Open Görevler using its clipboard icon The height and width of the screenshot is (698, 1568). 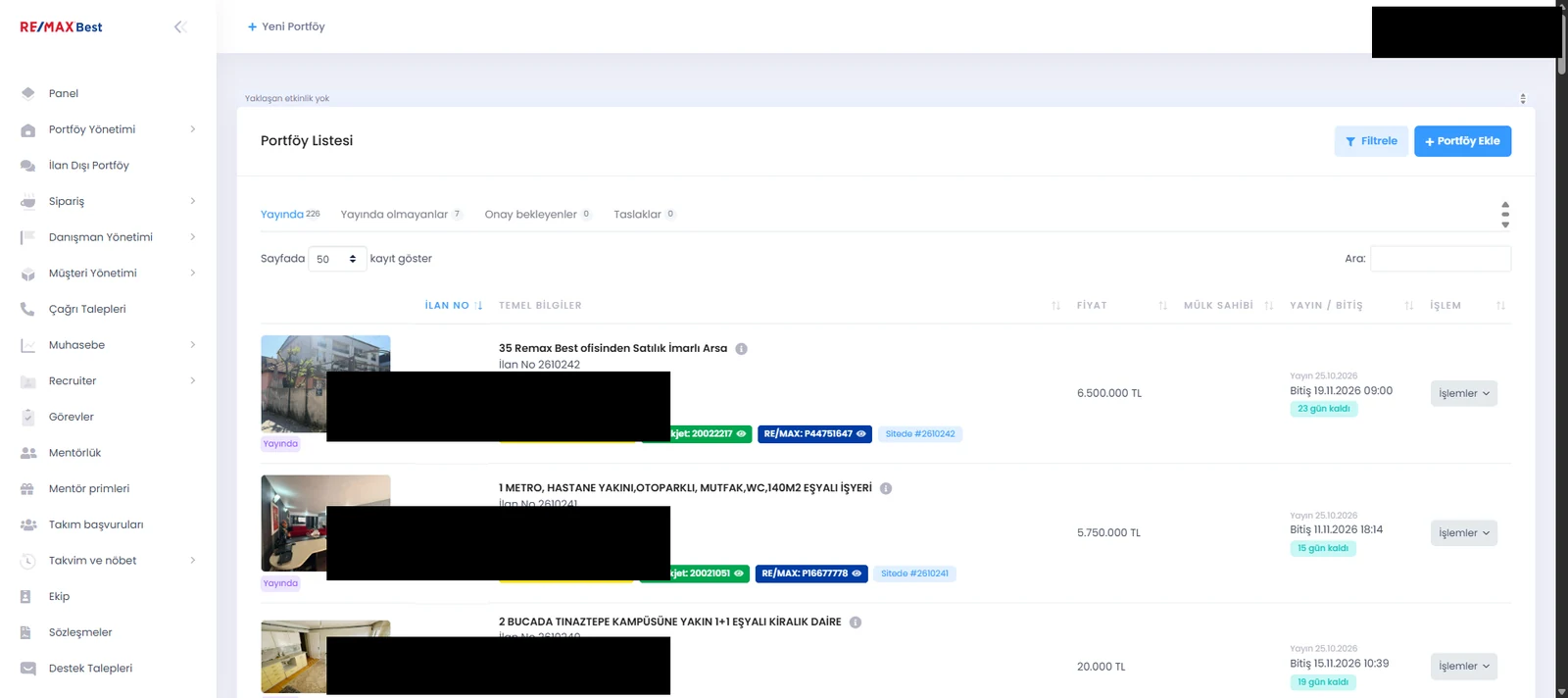(x=27, y=417)
